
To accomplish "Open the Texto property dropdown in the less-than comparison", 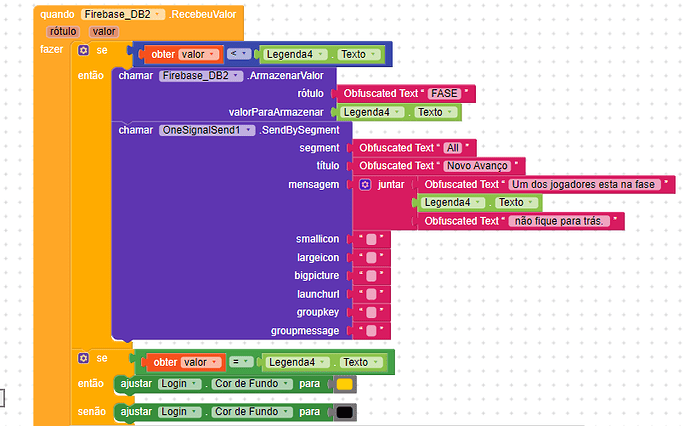I will [x=359, y=55].
